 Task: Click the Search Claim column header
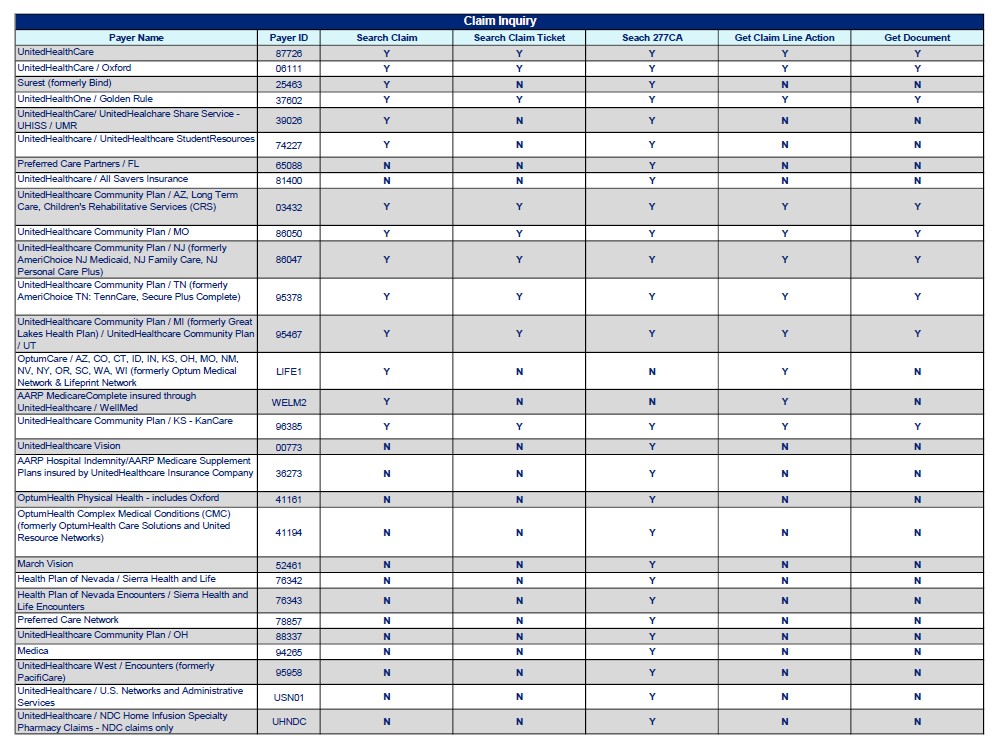pyautogui.click(x=387, y=38)
